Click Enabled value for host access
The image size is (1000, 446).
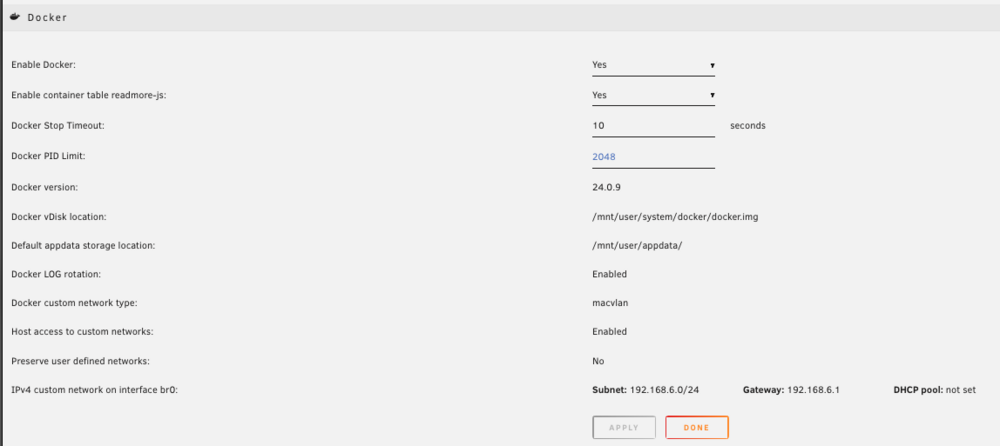610,332
